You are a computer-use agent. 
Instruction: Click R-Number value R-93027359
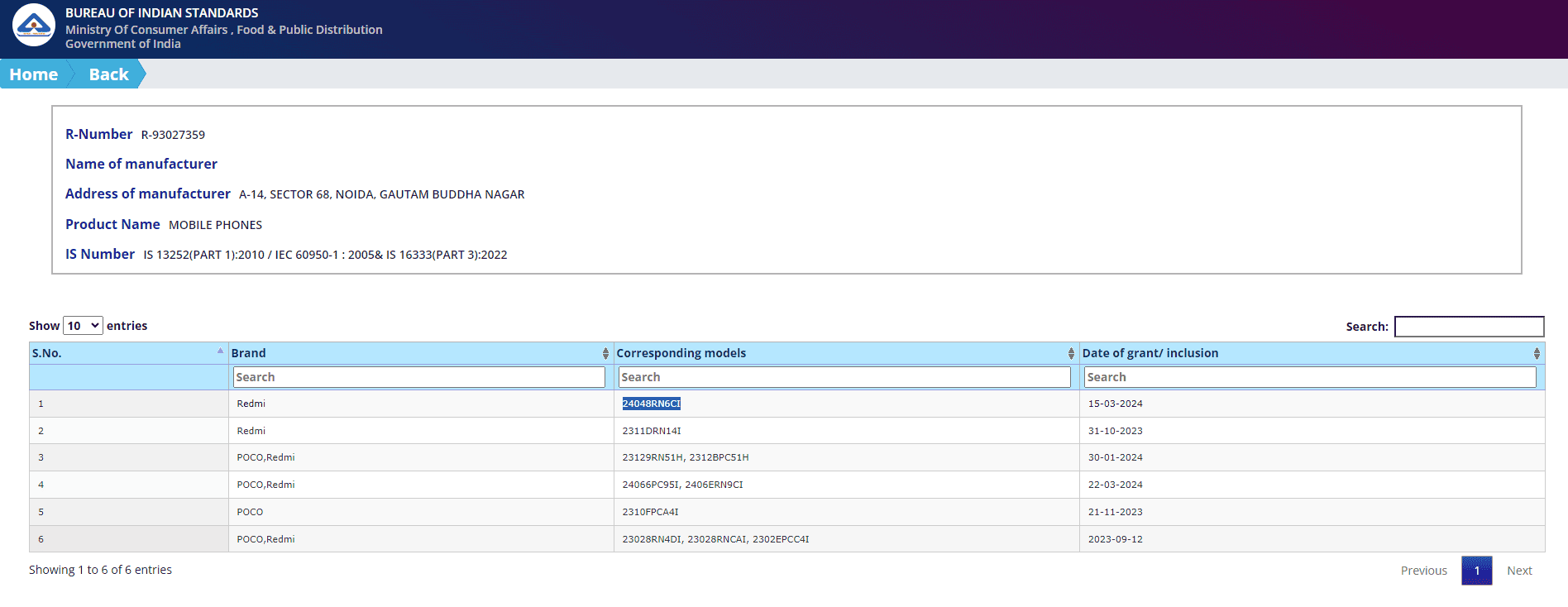(x=173, y=135)
